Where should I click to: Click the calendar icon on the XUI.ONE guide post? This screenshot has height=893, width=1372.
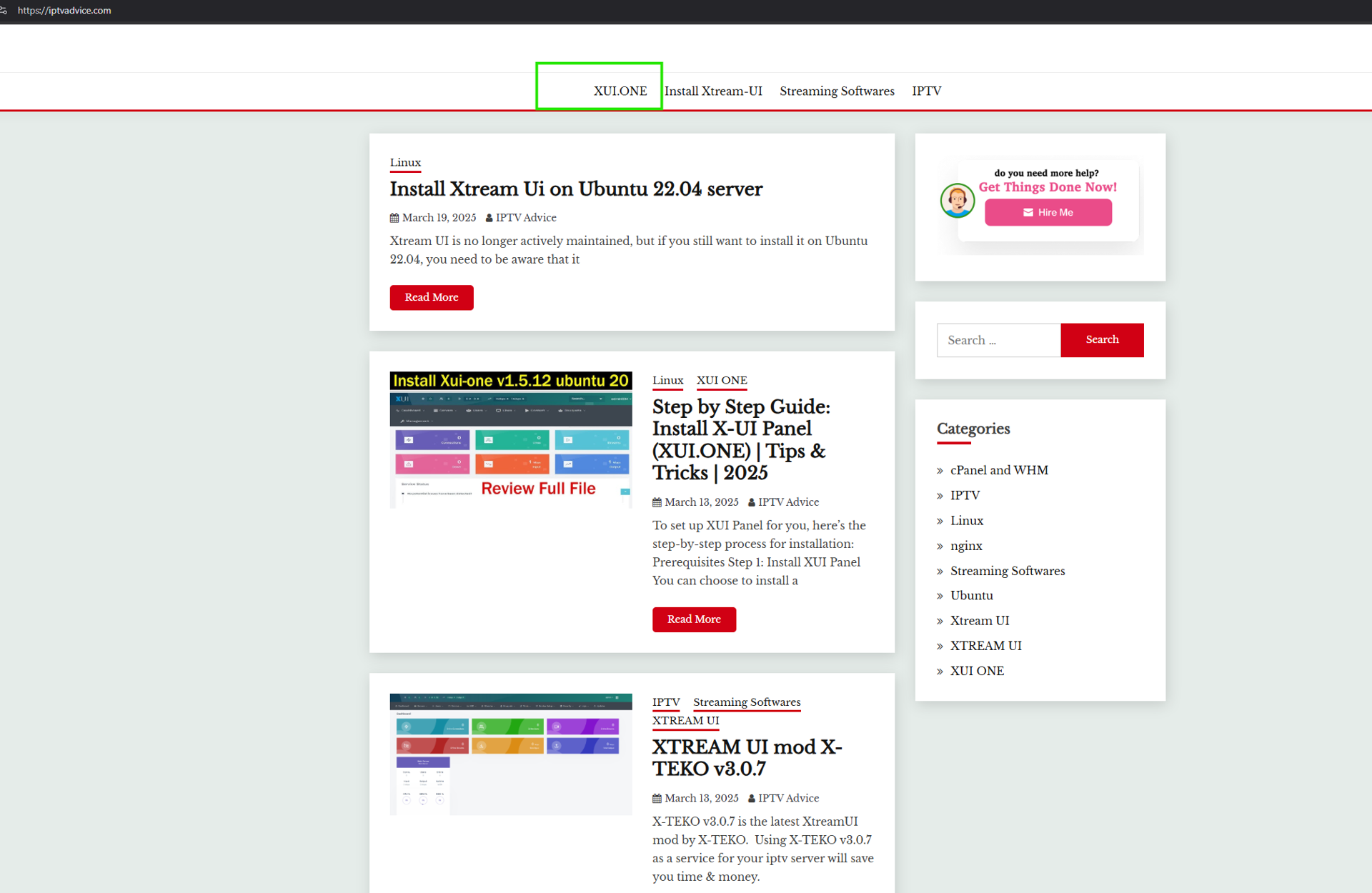click(x=657, y=502)
